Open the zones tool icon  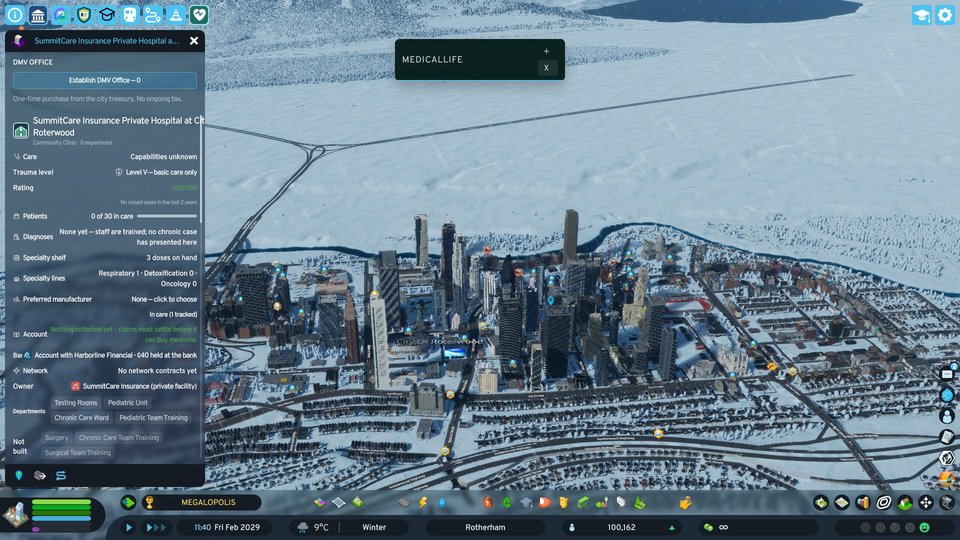tap(320, 503)
